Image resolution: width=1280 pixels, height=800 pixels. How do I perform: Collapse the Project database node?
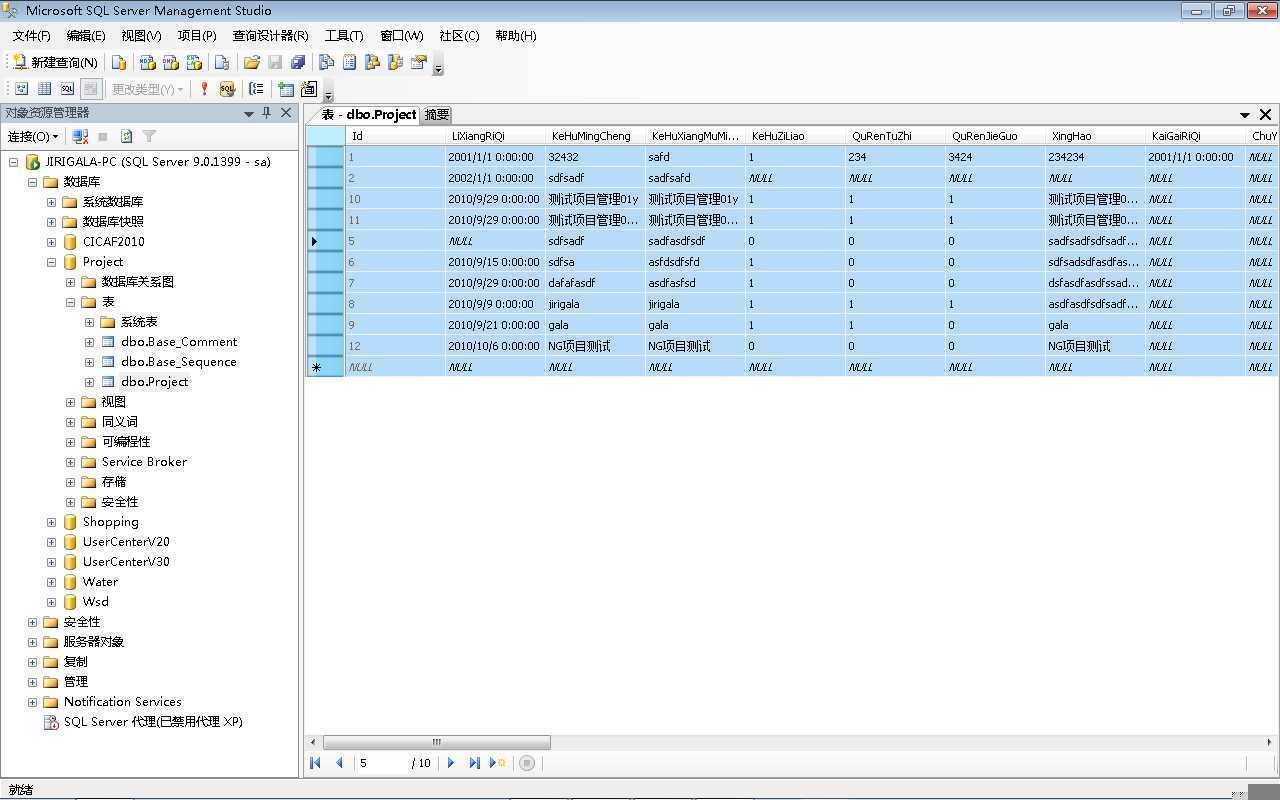click(52, 262)
